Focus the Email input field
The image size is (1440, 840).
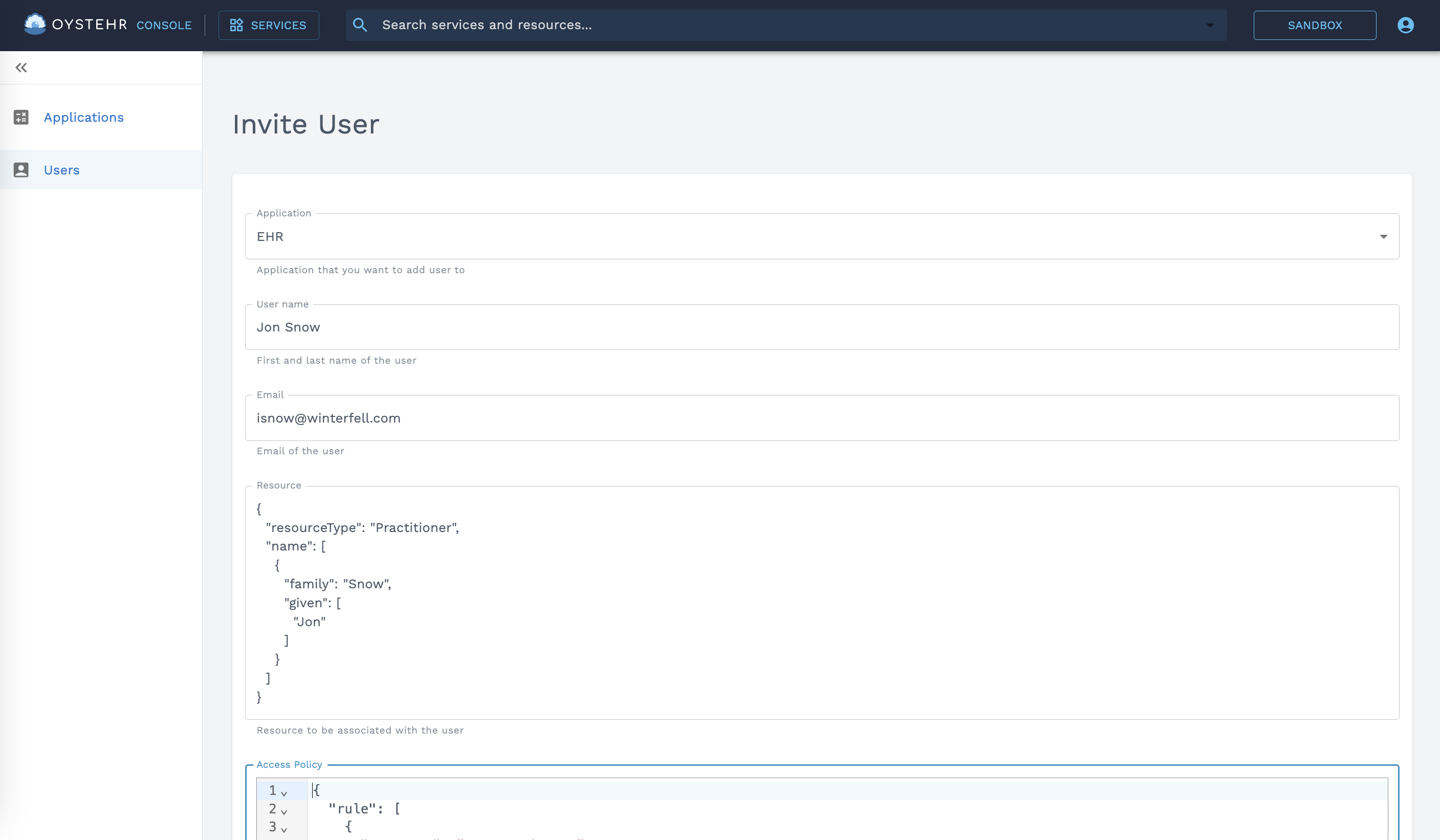[x=821, y=418]
